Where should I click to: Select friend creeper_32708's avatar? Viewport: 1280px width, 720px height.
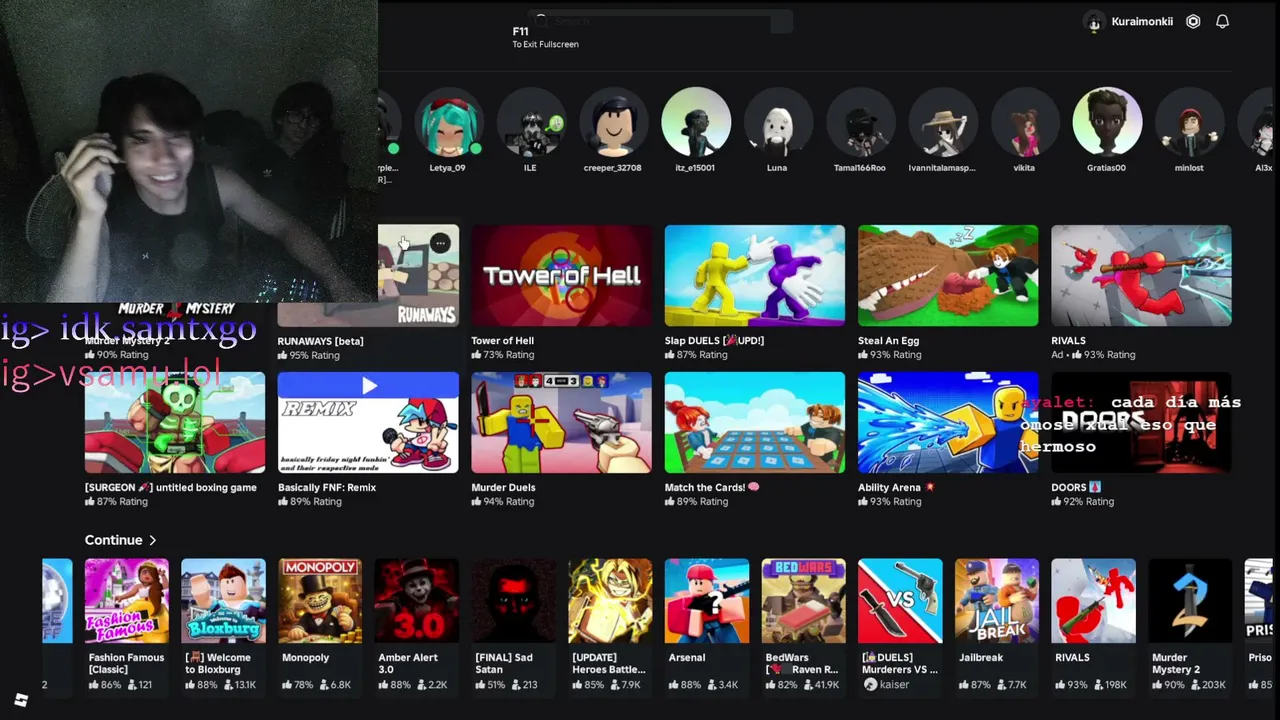point(613,122)
